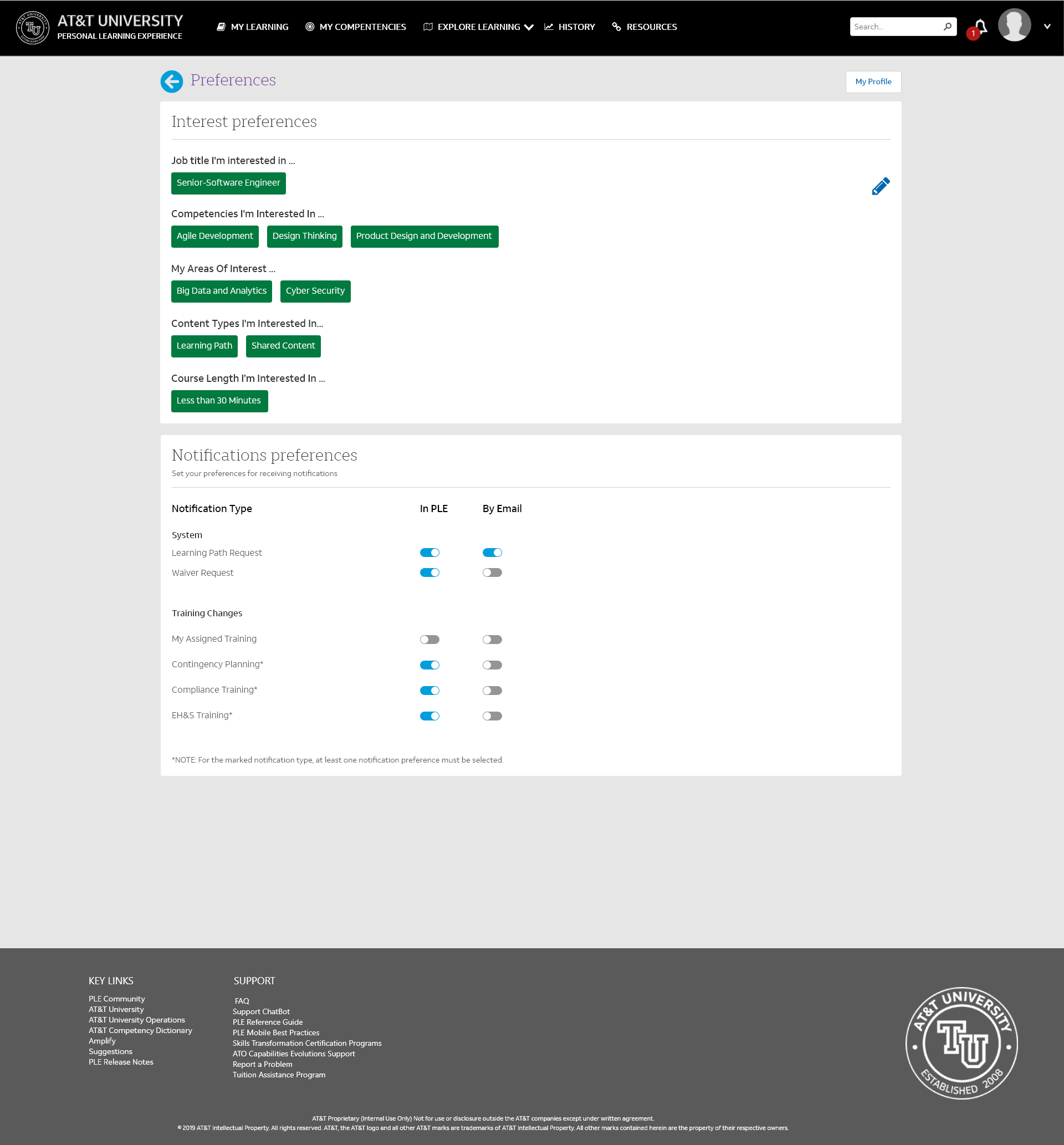Toggle My Assigned Training In PLE notification
Image resolution: width=1064 pixels, height=1145 pixels.
pos(429,638)
